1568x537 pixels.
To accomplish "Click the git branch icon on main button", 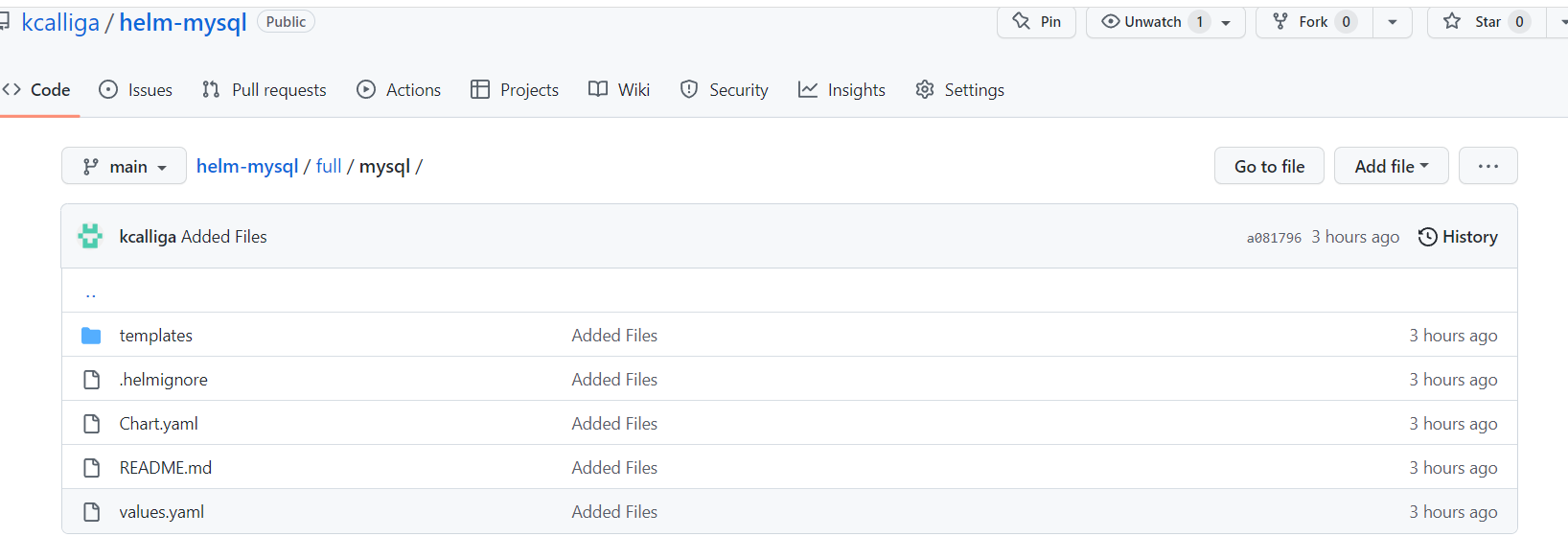I will 91,167.
